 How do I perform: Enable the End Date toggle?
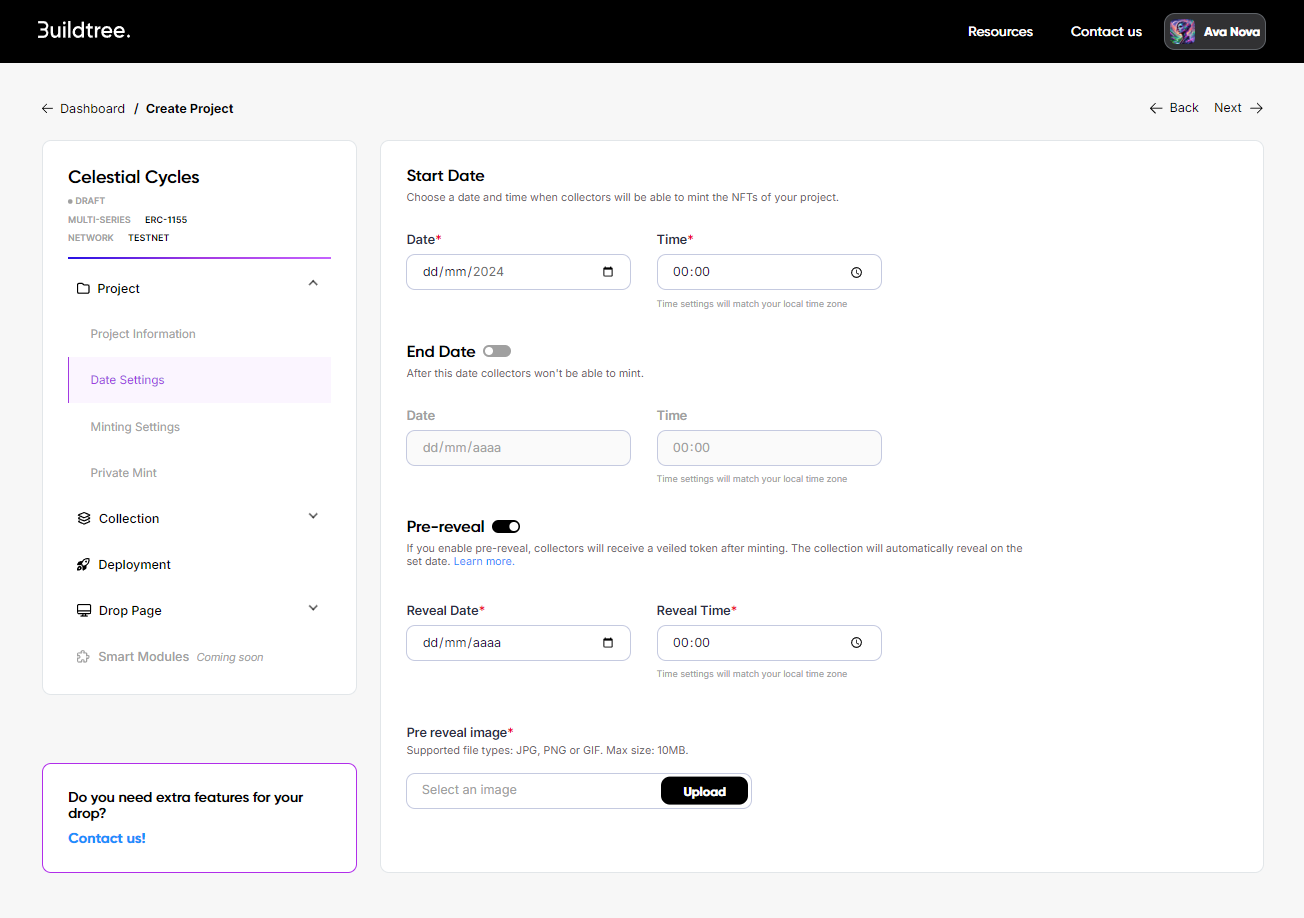pos(497,351)
